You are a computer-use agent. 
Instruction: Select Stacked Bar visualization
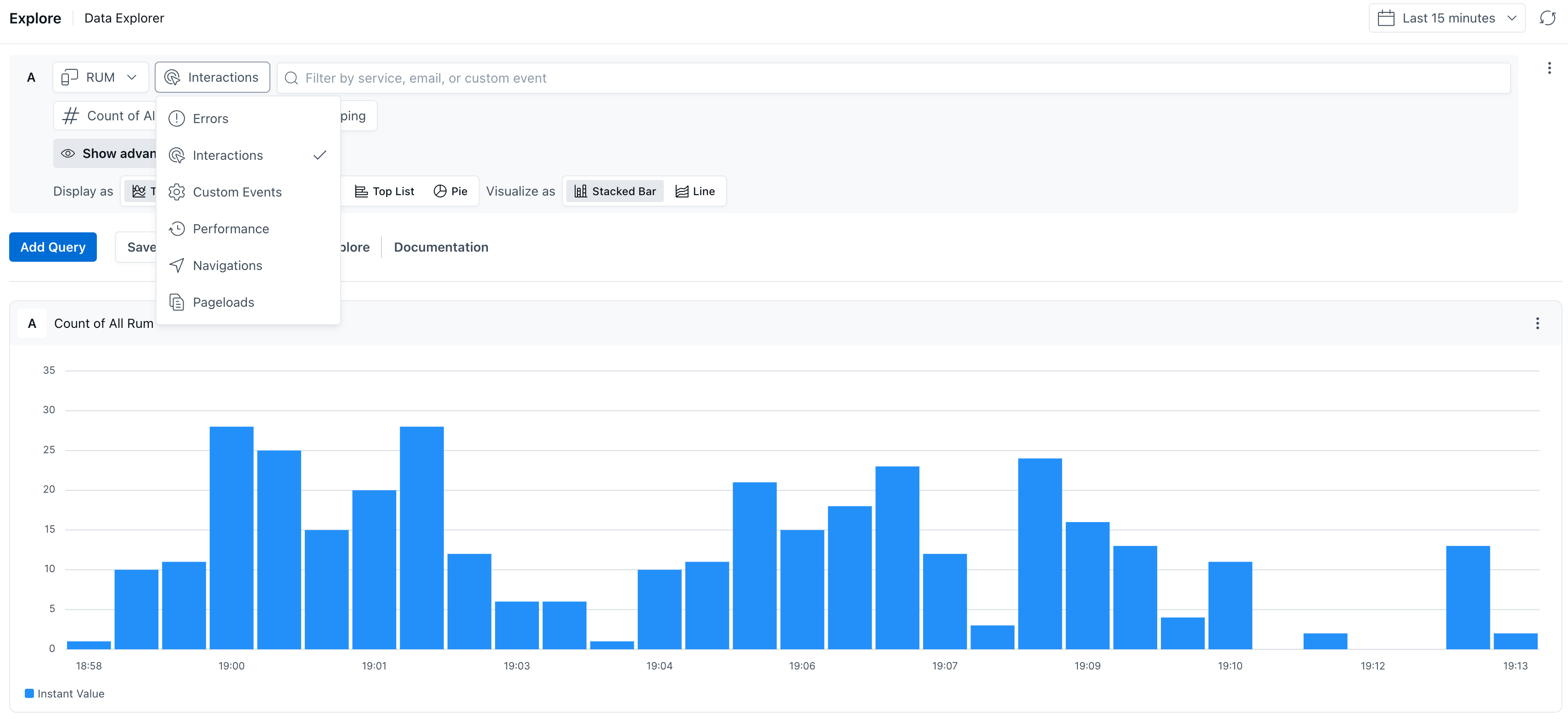(x=615, y=191)
